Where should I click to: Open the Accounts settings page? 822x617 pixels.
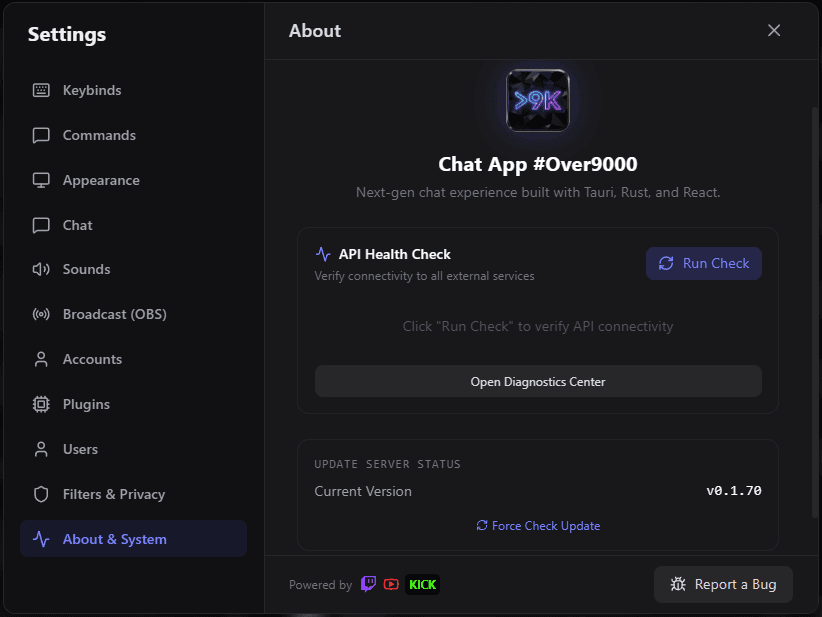click(x=92, y=359)
